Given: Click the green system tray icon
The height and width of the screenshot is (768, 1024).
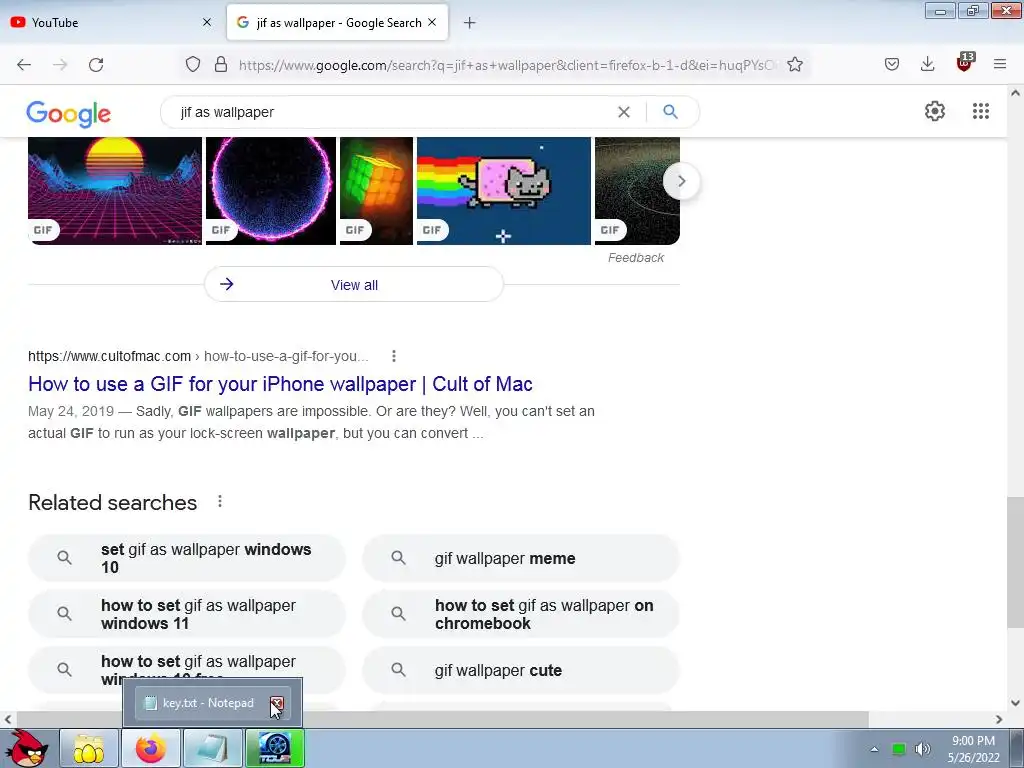Looking at the screenshot, I should [899, 749].
